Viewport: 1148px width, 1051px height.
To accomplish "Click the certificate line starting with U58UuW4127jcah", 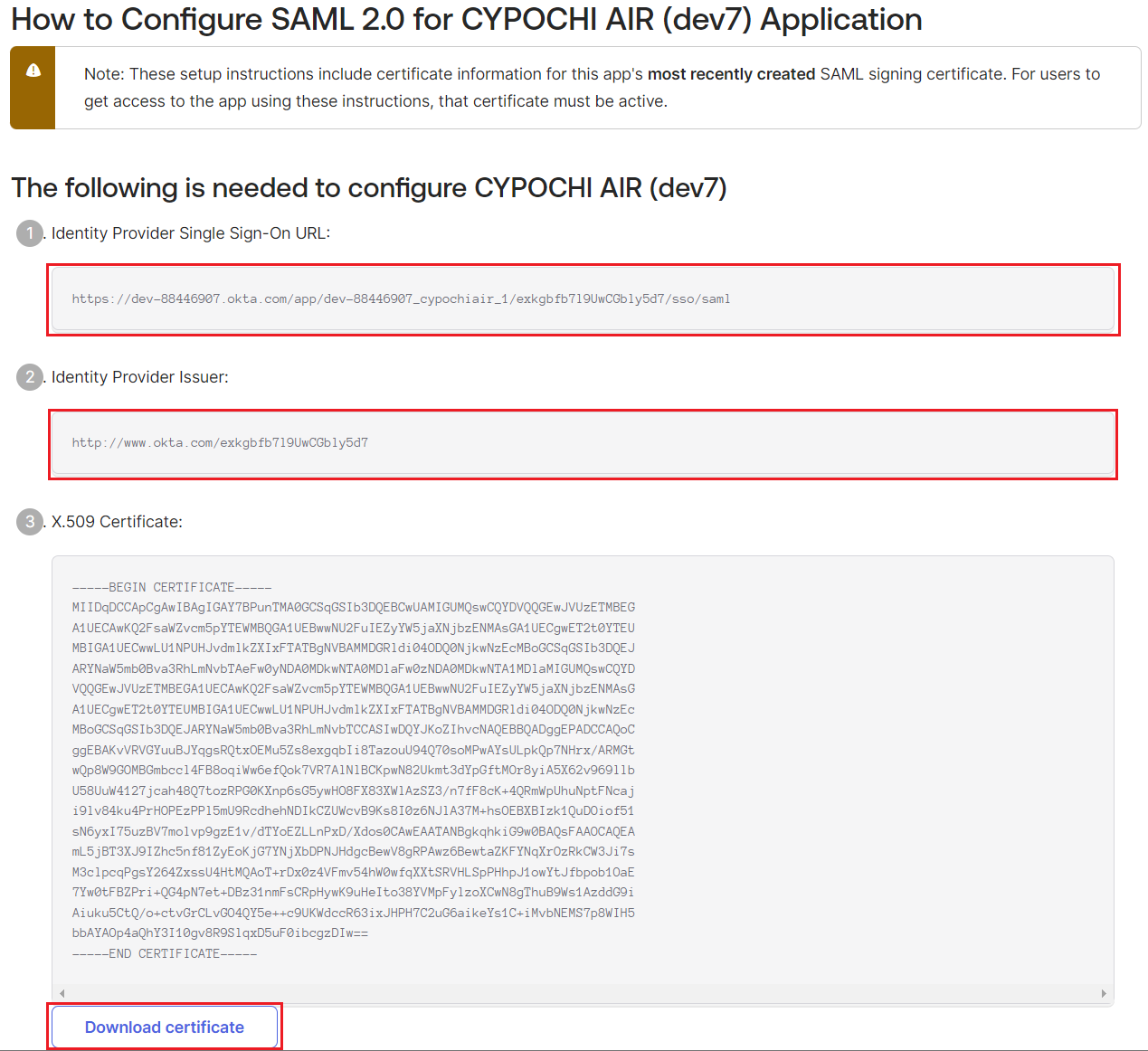I will coord(354,791).
